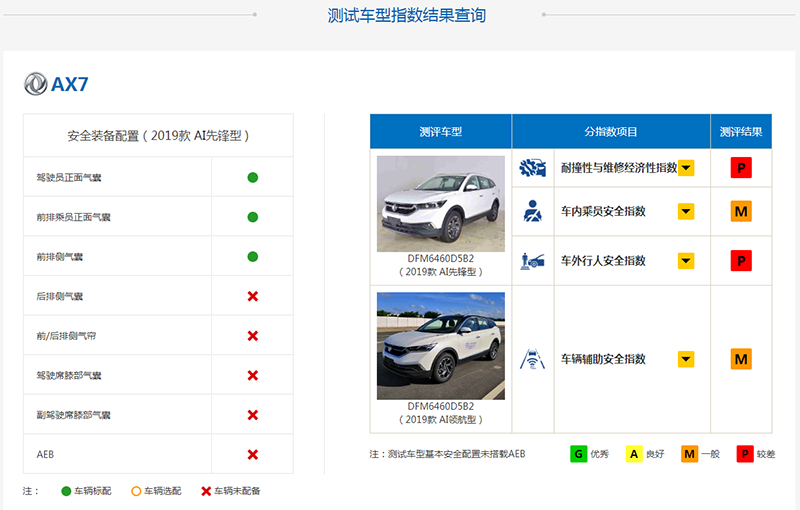The image size is (800, 510).
Task: Click the 前排乘员正面气囊 label
Action: tap(73, 217)
